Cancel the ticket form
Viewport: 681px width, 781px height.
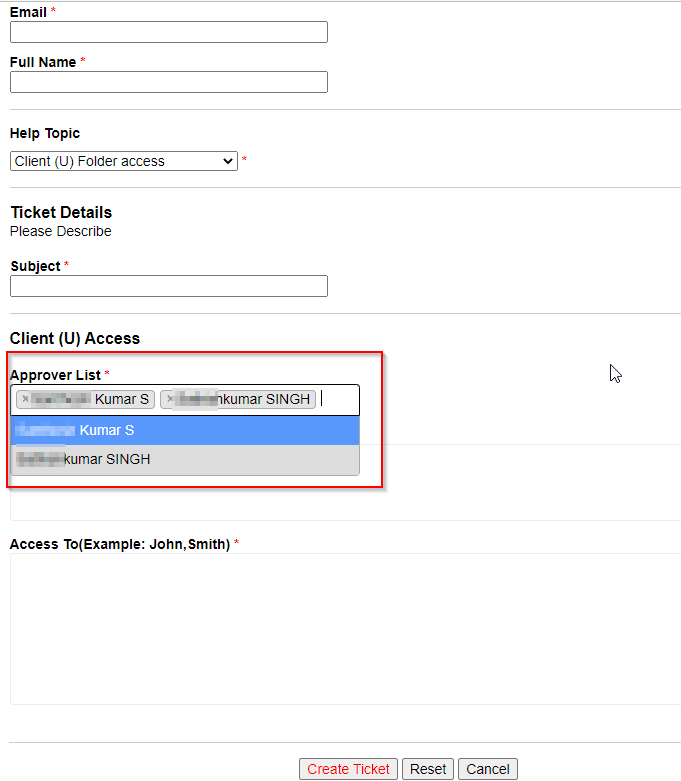tap(488, 769)
